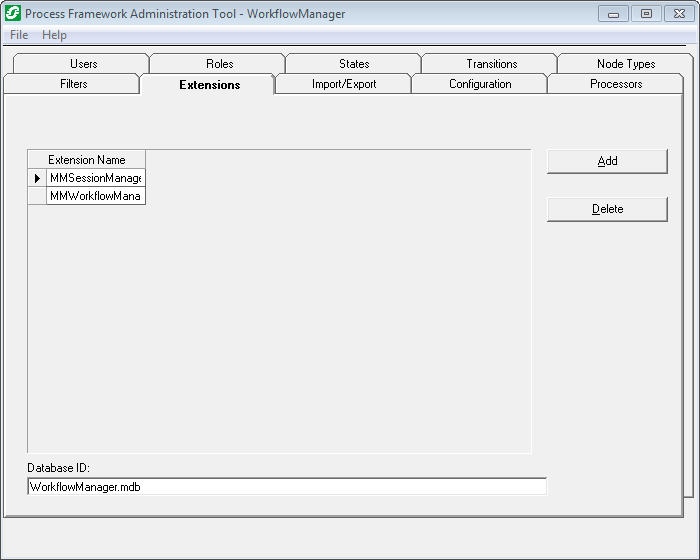Show the Filters tab
700x560 pixels.
coord(74,84)
